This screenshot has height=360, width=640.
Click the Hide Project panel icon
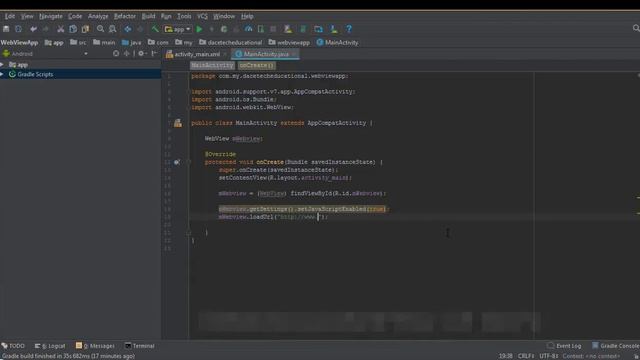154,53
